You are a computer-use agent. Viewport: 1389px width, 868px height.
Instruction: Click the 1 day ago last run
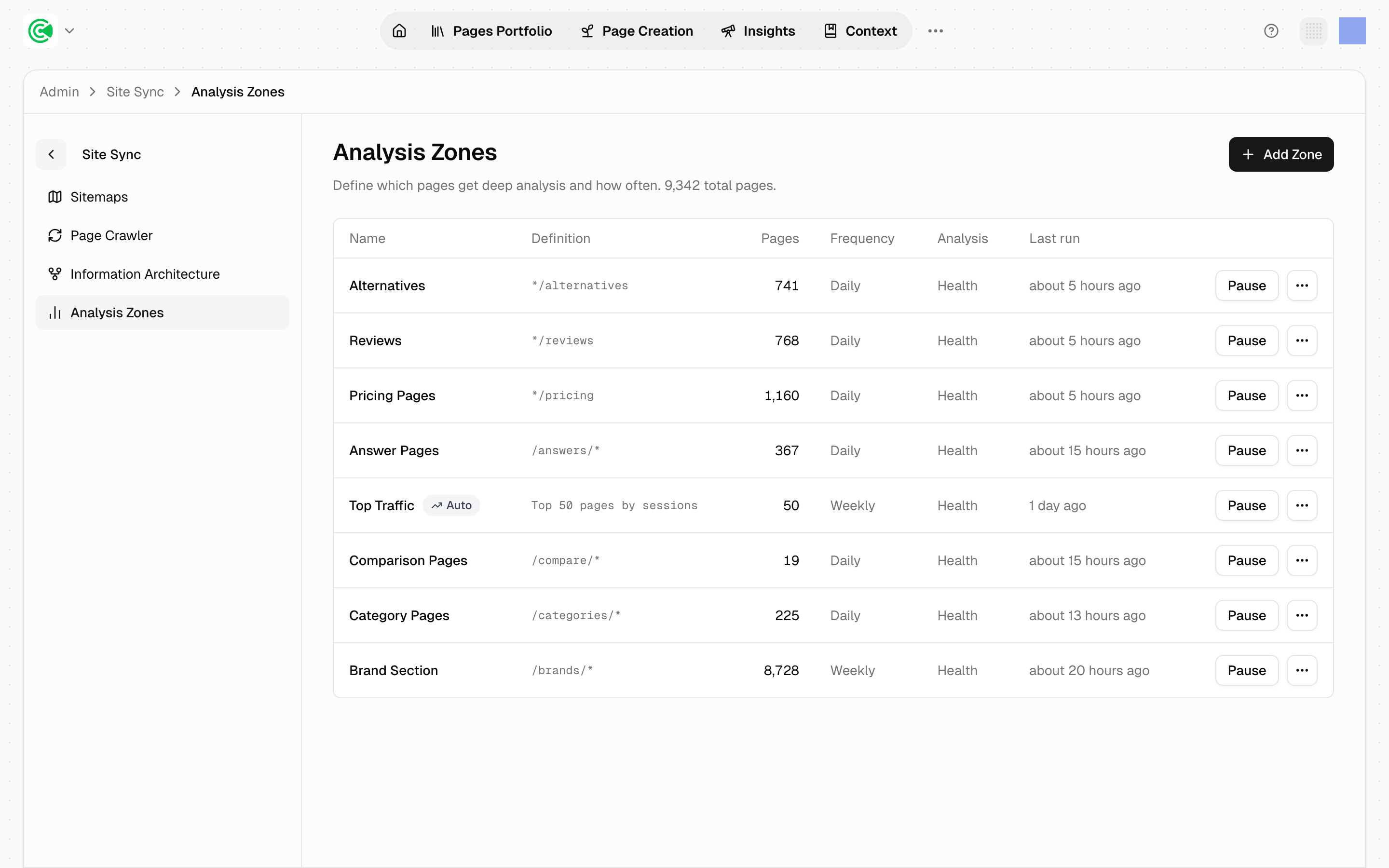(1057, 505)
